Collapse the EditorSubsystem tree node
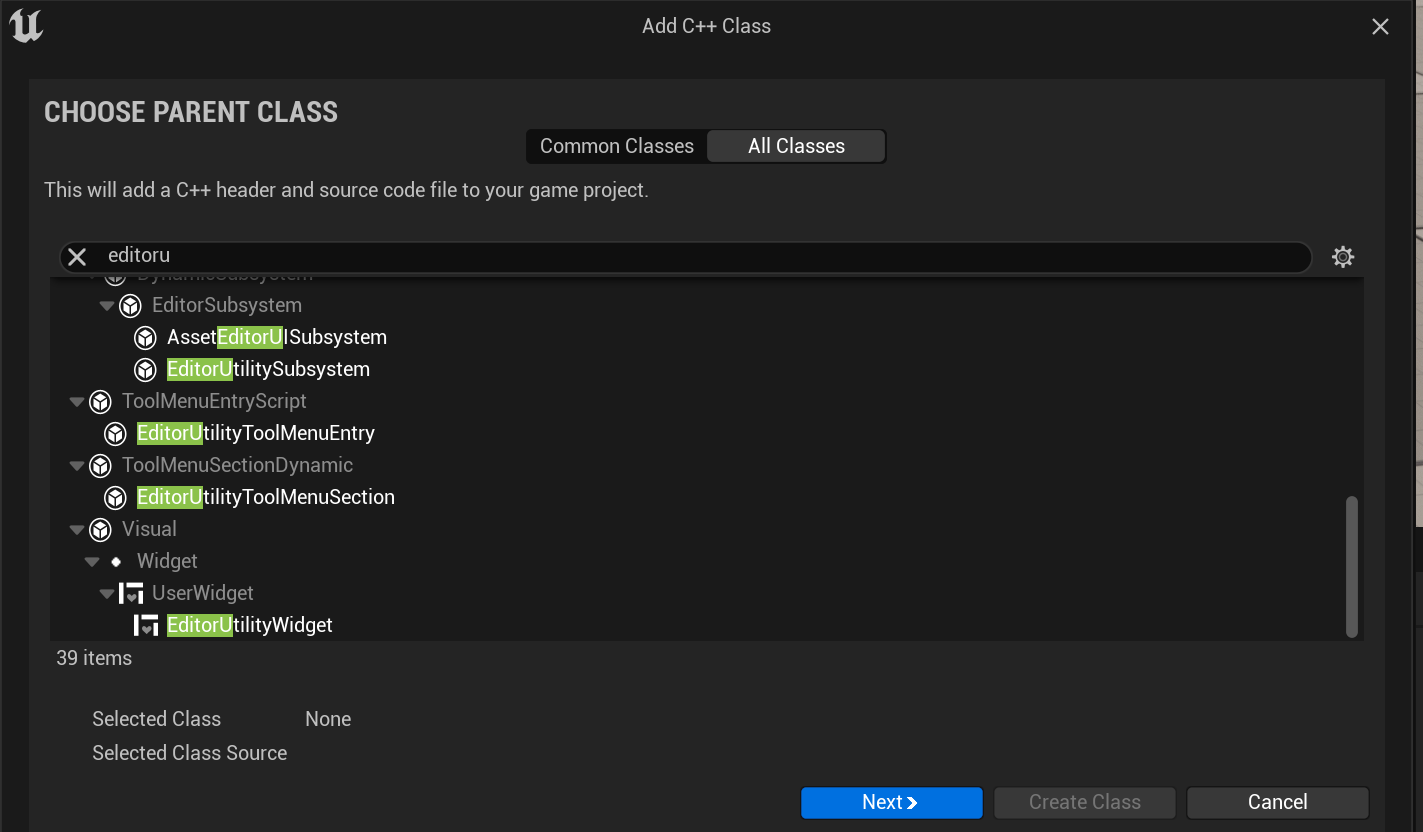This screenshot has width=1423, height=832. tap(106, 305)
